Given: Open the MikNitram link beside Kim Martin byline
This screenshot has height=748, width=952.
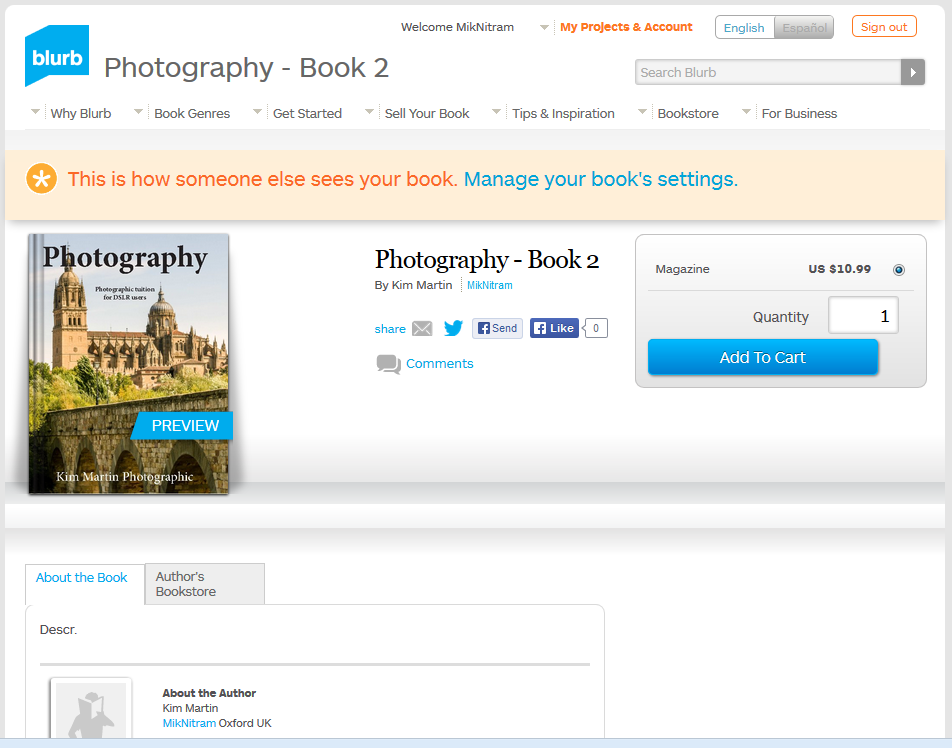Looking at the screenshot, I should [x=489, y=285].
